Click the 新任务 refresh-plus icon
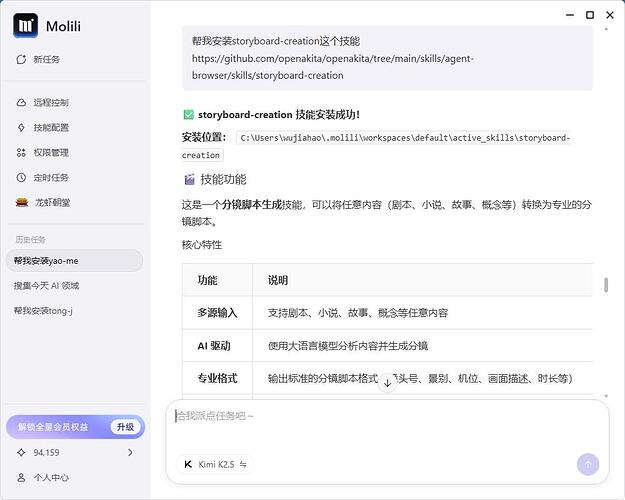625x500 pixels. [x=21, y=59]
